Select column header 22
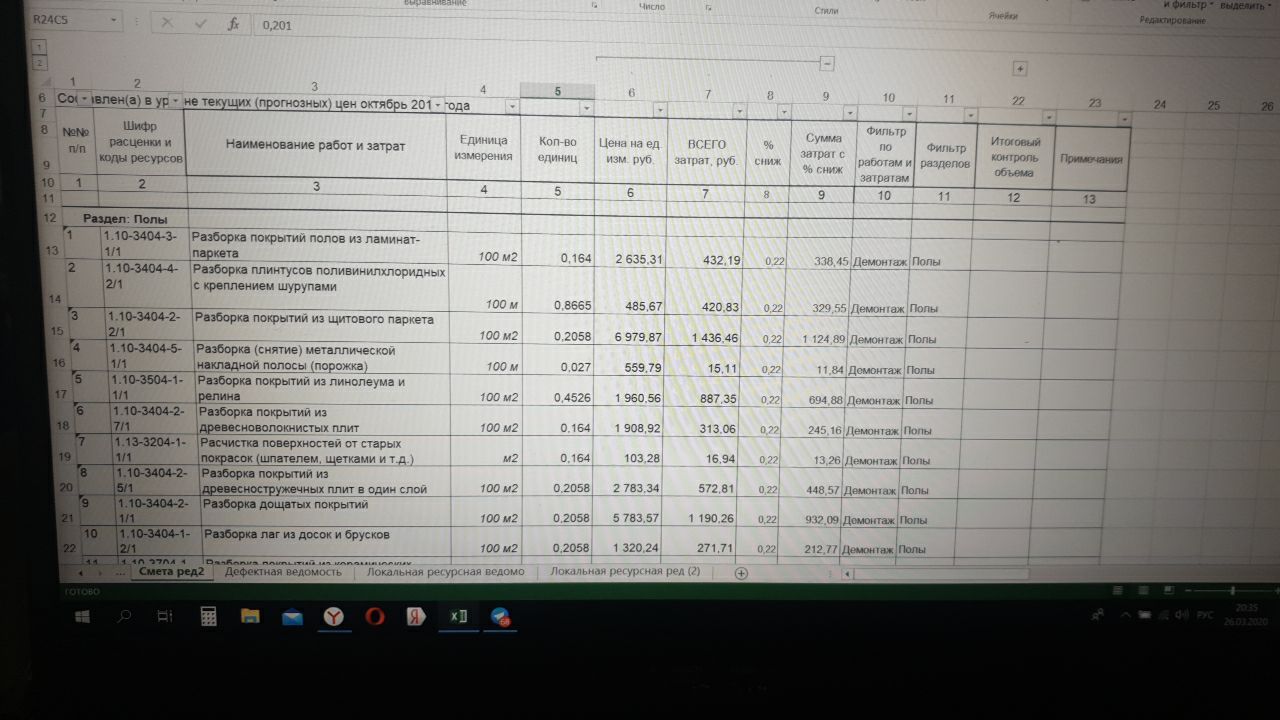Screen dimensions: 1280x720 1017,100
